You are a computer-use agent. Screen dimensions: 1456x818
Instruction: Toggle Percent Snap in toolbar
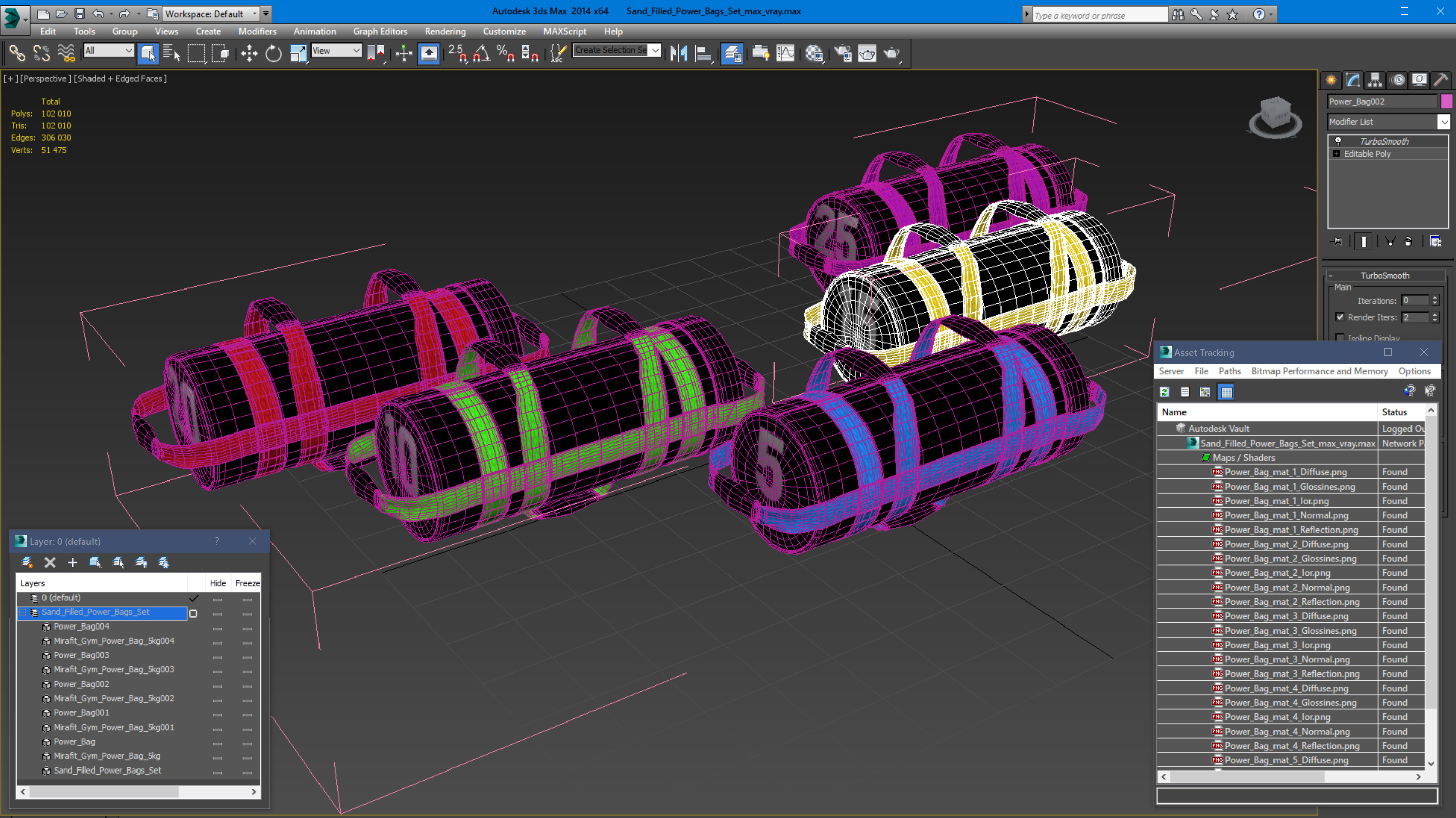coord(506,54)
